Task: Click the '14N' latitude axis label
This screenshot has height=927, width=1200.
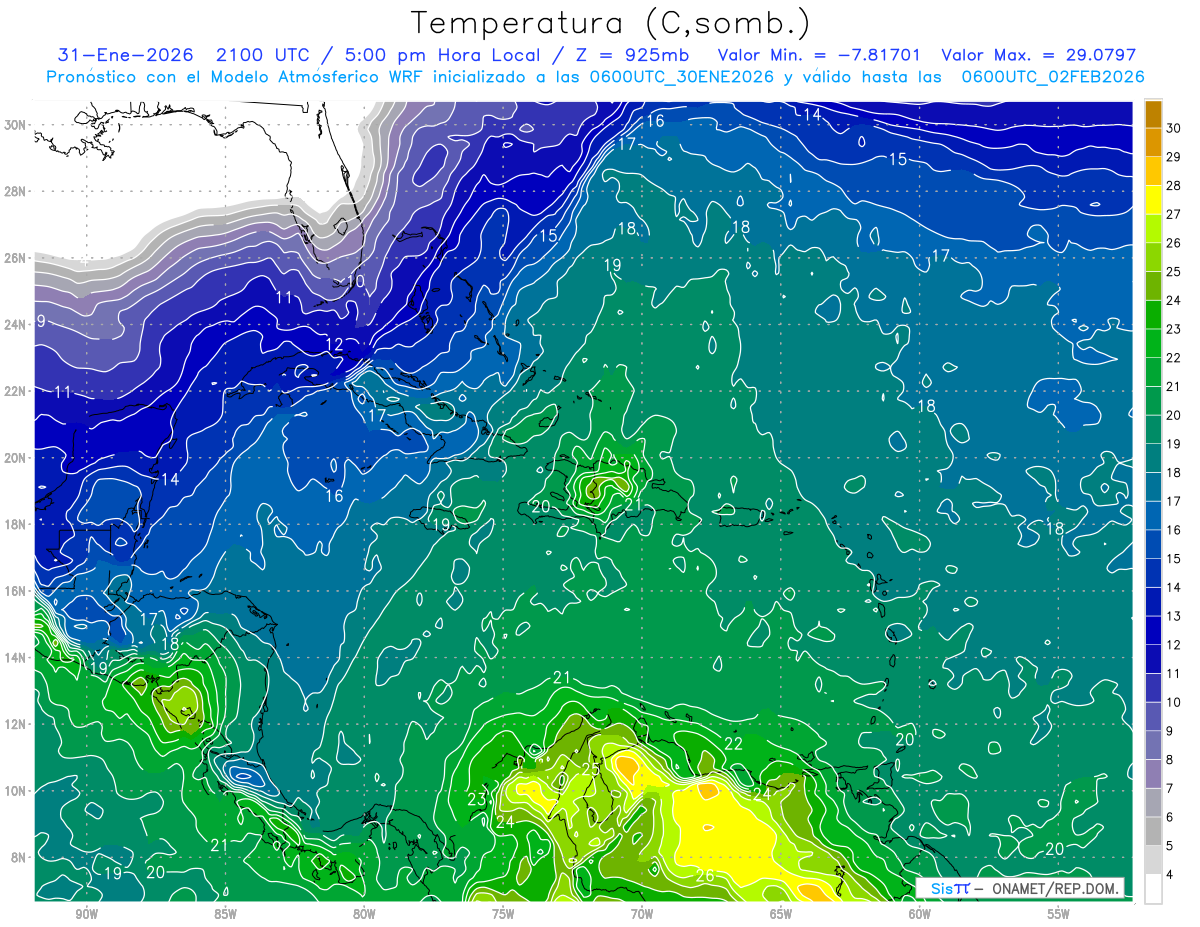Action: 16,657
